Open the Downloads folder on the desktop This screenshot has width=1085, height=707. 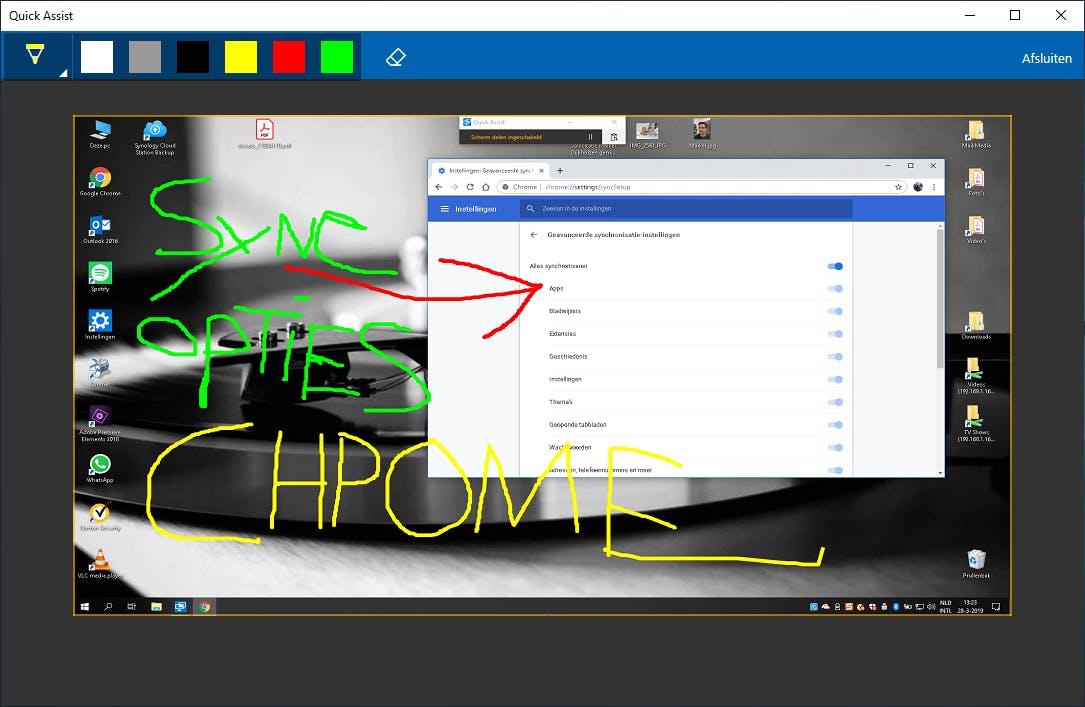pos(976,324)
